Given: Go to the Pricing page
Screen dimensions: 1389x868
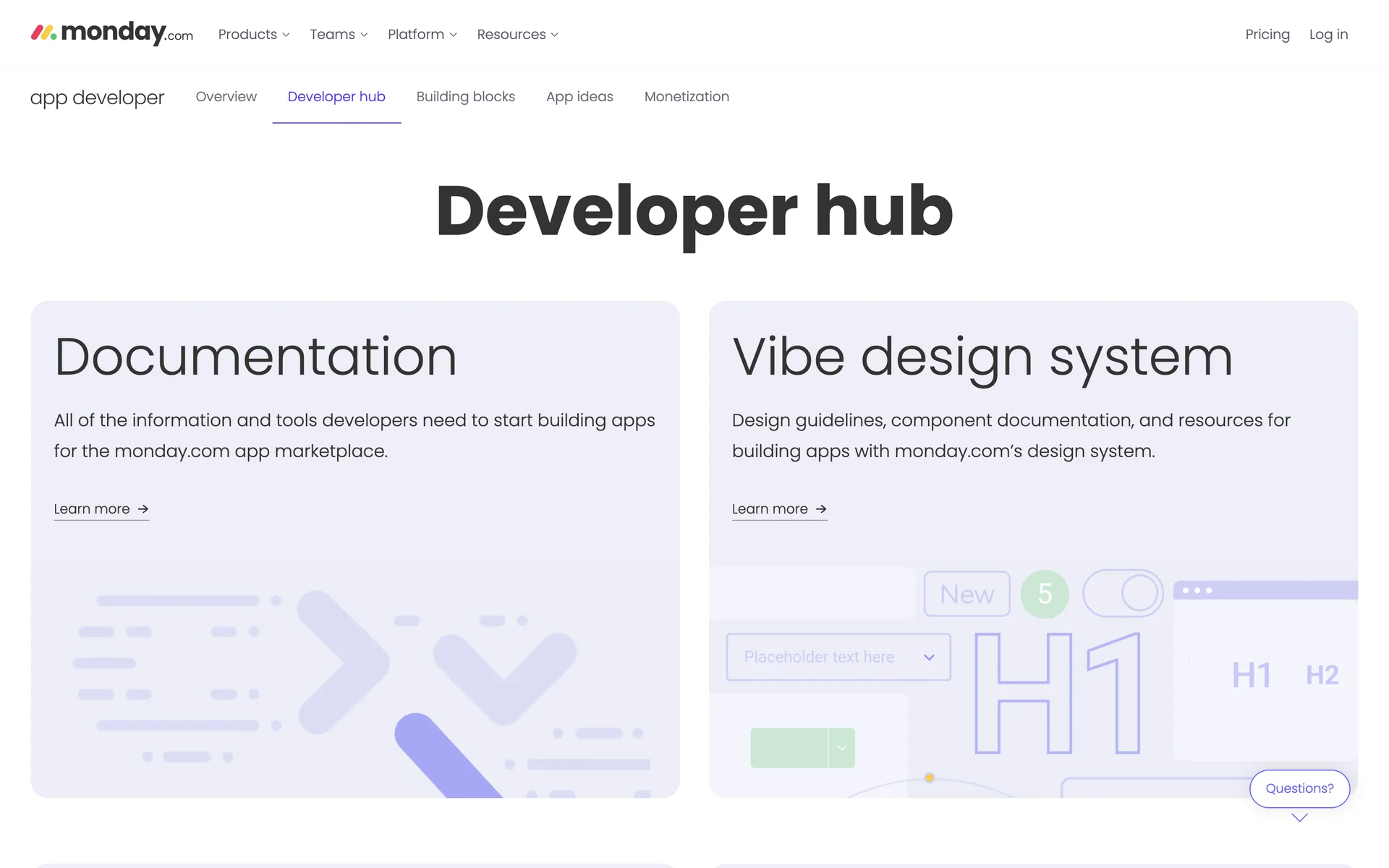Looking at the screenshot, I should (x=1267, y=35).
